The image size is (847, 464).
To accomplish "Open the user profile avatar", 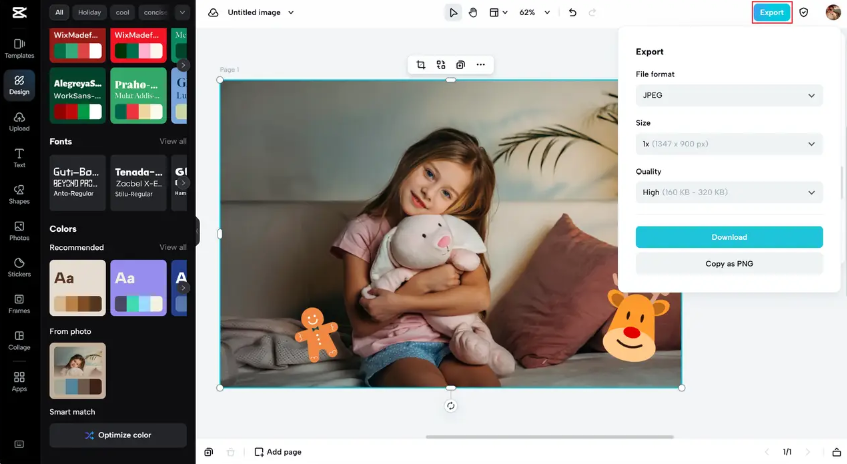I will pos(833,12).
